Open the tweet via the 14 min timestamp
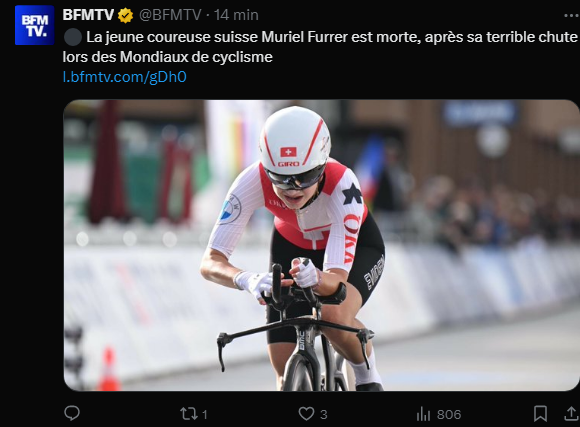 [x=236, y=15]
